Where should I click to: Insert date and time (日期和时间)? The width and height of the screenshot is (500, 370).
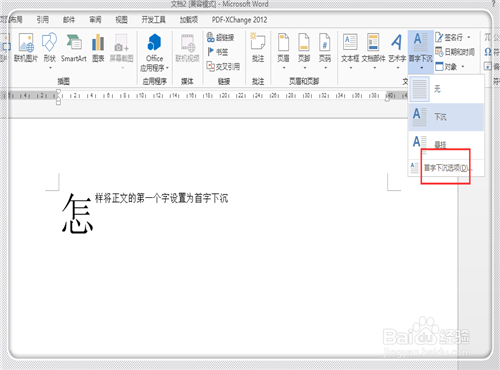[x=455, y=52]
